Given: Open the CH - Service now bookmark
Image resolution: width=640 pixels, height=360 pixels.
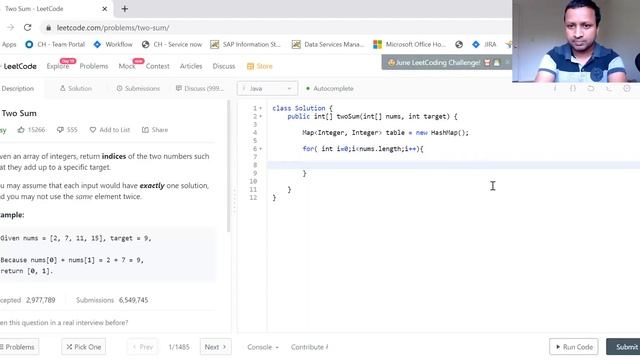Looking at the screenshot, I should [172, 44].
